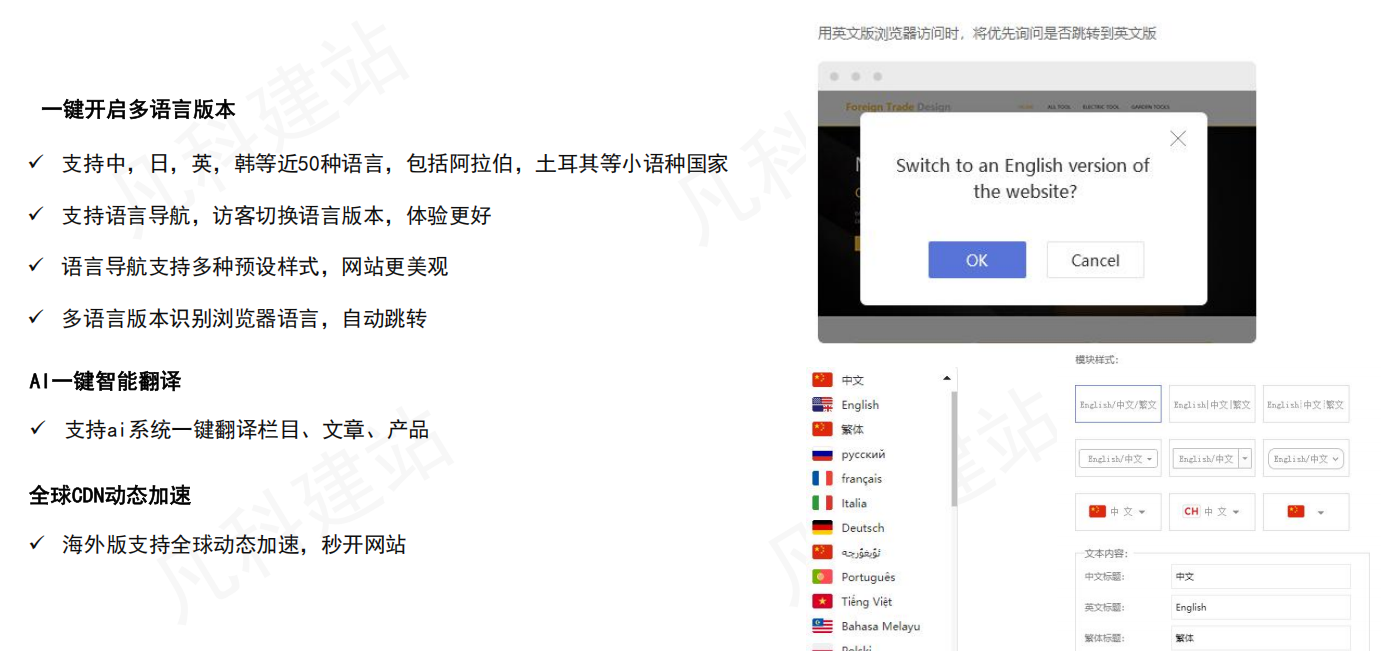The image size is (1395, 651).
Task: Click the line 支持语言导航，访客切换语言版本
Action: 277,216
